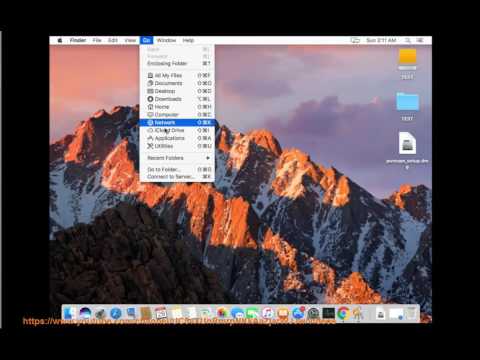
Task: Launch Siri from the dock
Action: [x=85, y=313]
